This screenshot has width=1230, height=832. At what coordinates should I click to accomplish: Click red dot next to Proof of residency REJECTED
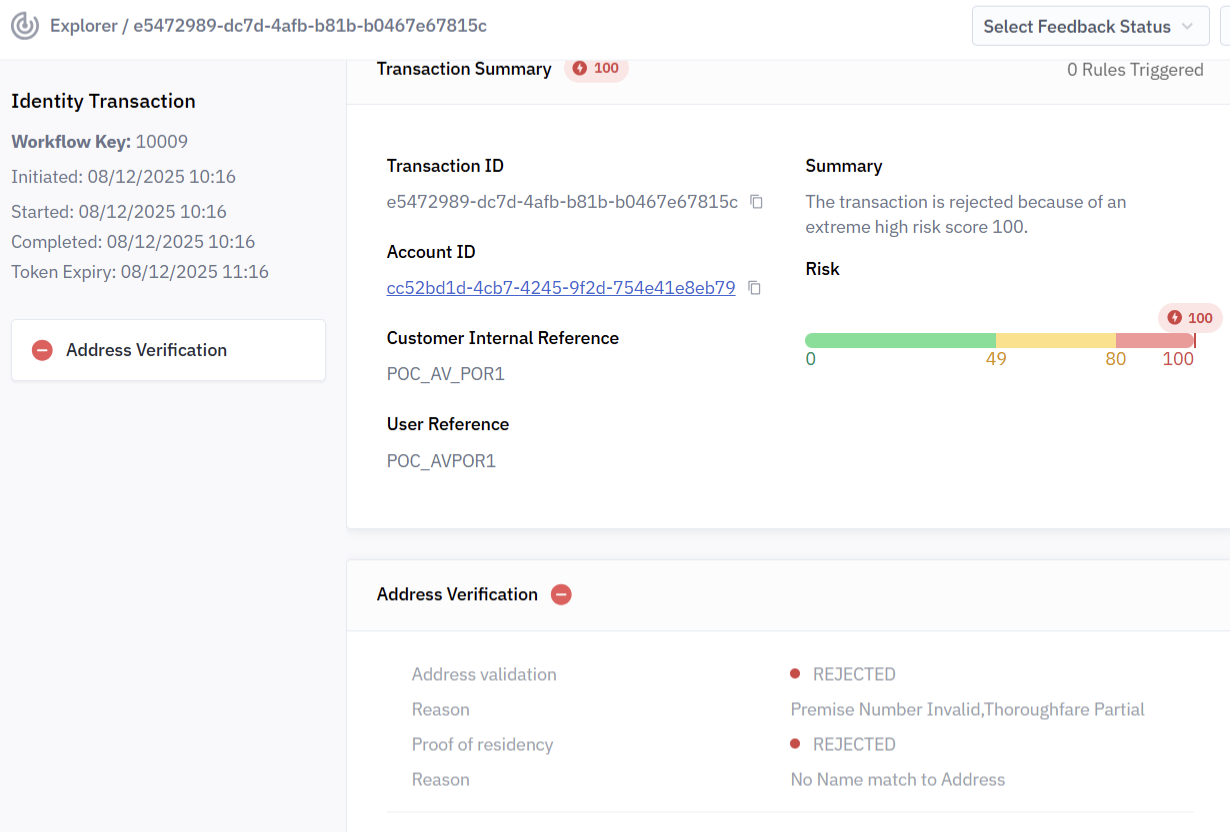pos(795,744)
